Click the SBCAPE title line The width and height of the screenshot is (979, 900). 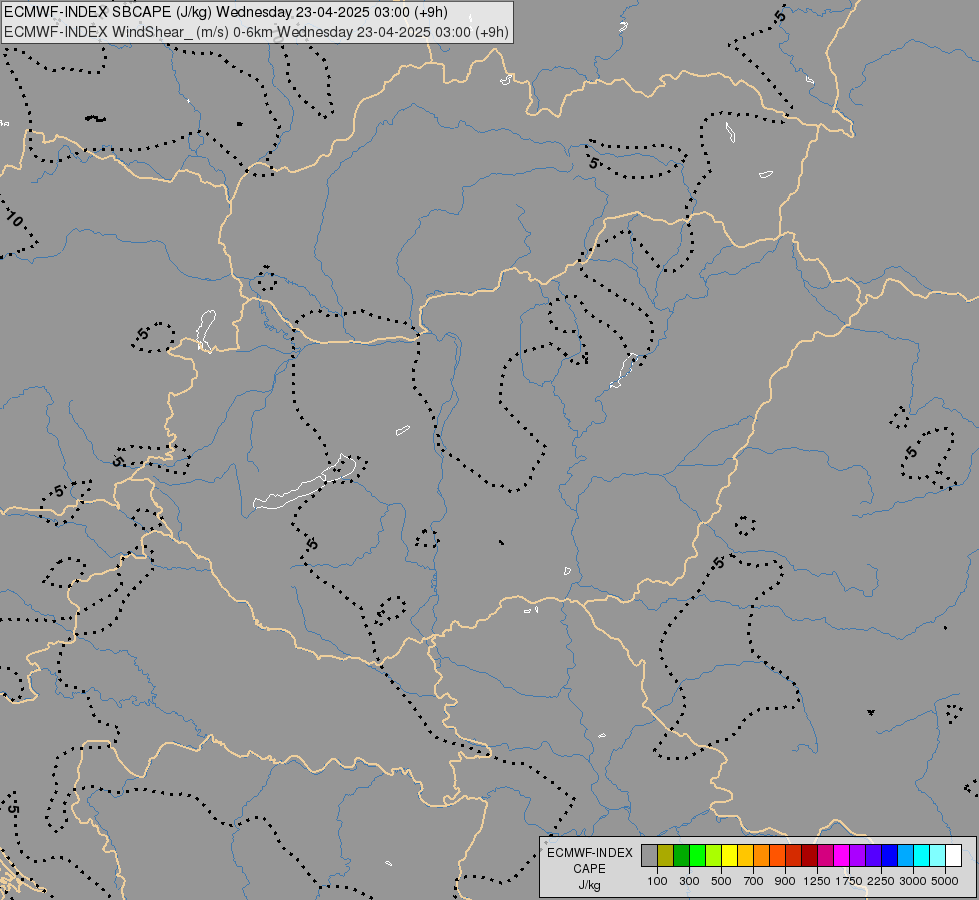[225, 12]
